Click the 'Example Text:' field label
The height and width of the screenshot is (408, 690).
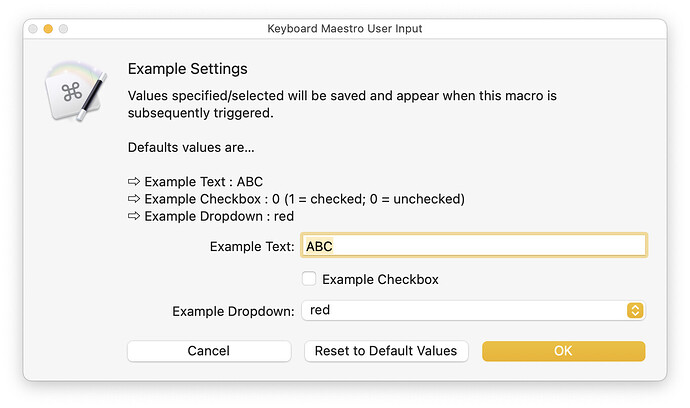coord(252,246)
